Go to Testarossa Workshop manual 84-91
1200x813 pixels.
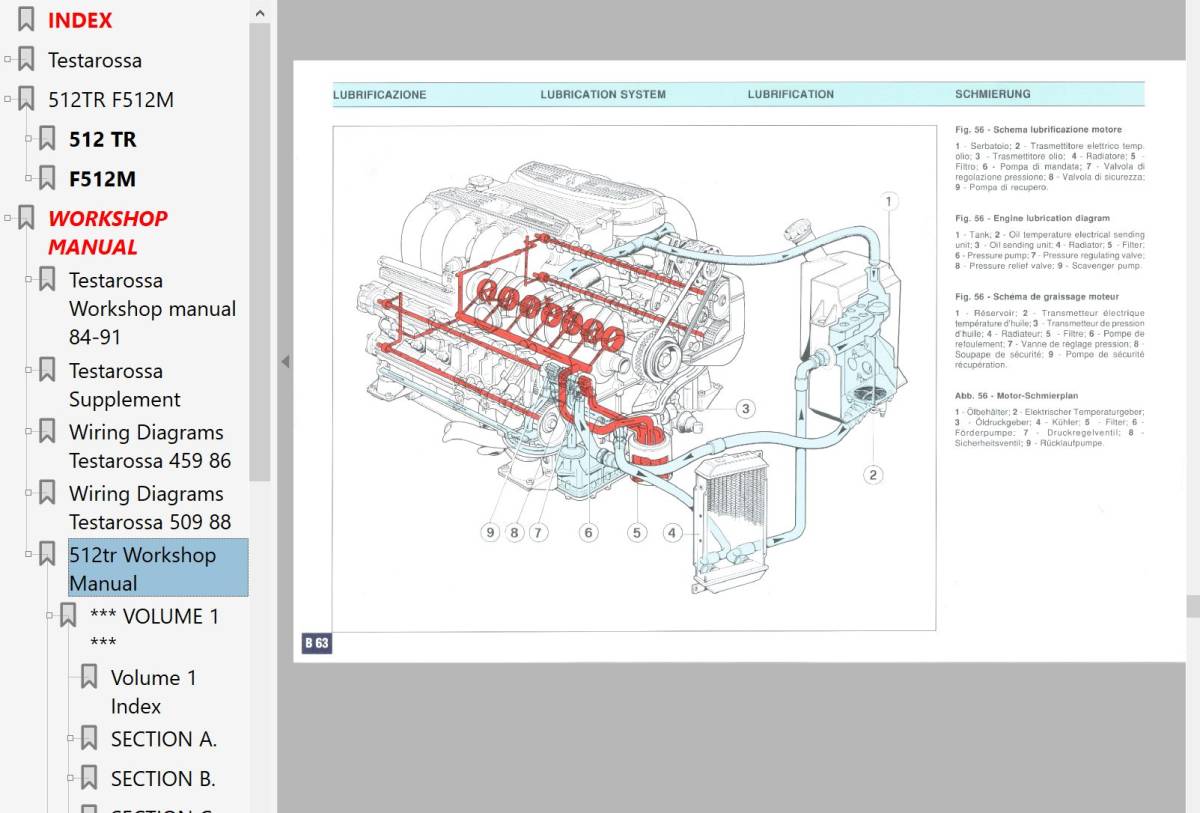pos(152,309)
